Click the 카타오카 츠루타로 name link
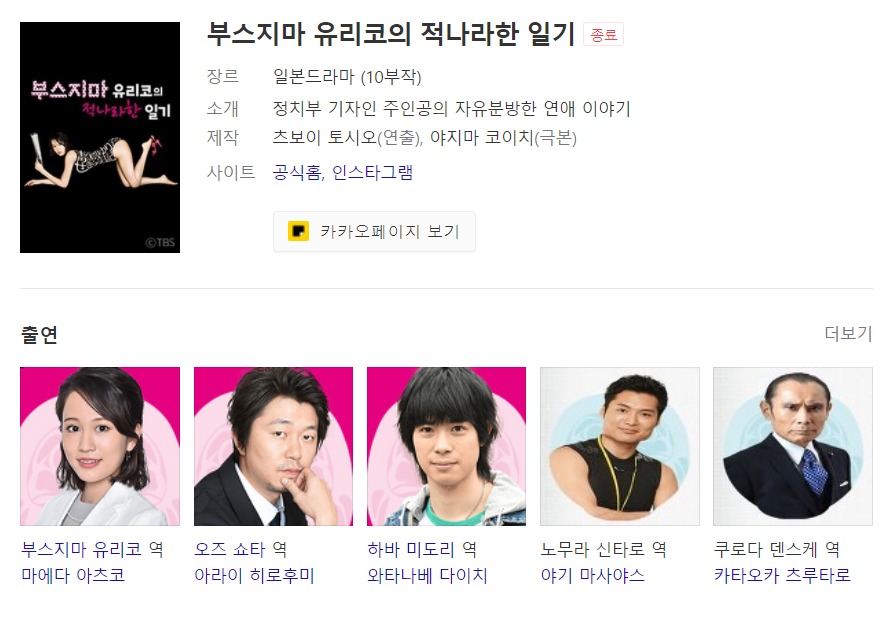This screenshot has width=893, height=620. [783, 575]
